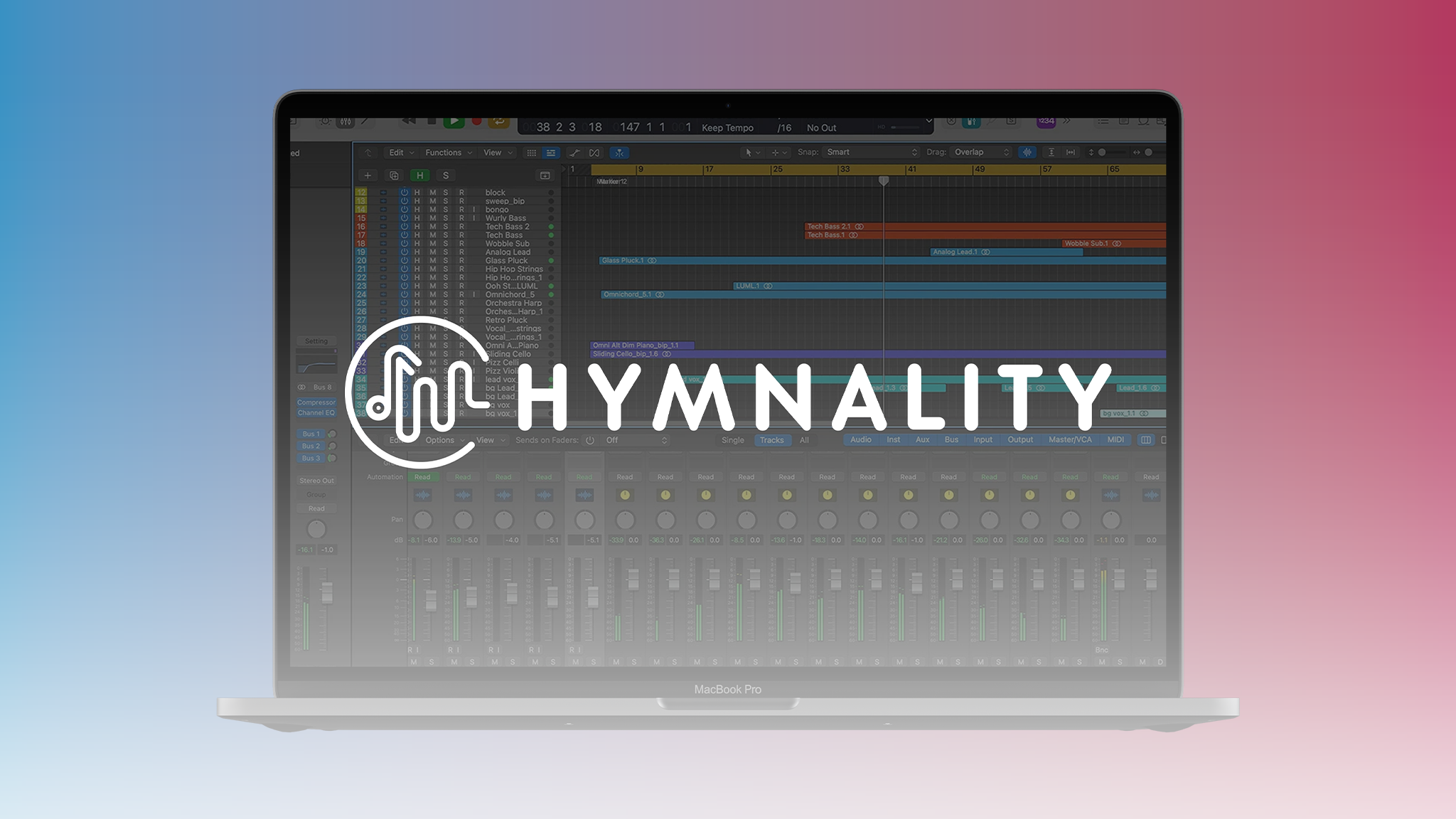This screenshot has width=1456, height=819.
Task: Click the Stereo Out output slot
Action: click(x=316, y=481)
